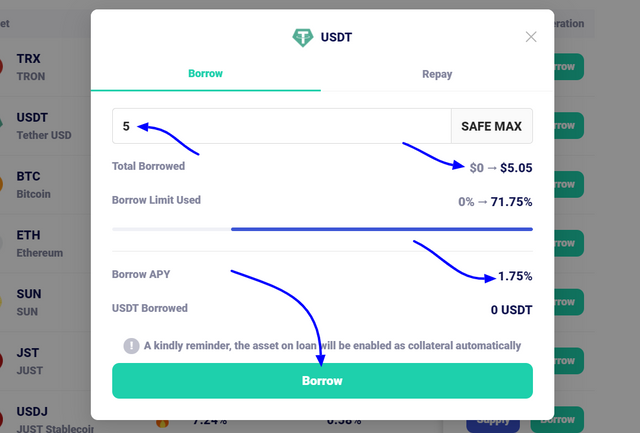Click the blue Supply button in USDJ row
Image resolution: width=640 pixels, height=433 pixels.
[493, 420]
